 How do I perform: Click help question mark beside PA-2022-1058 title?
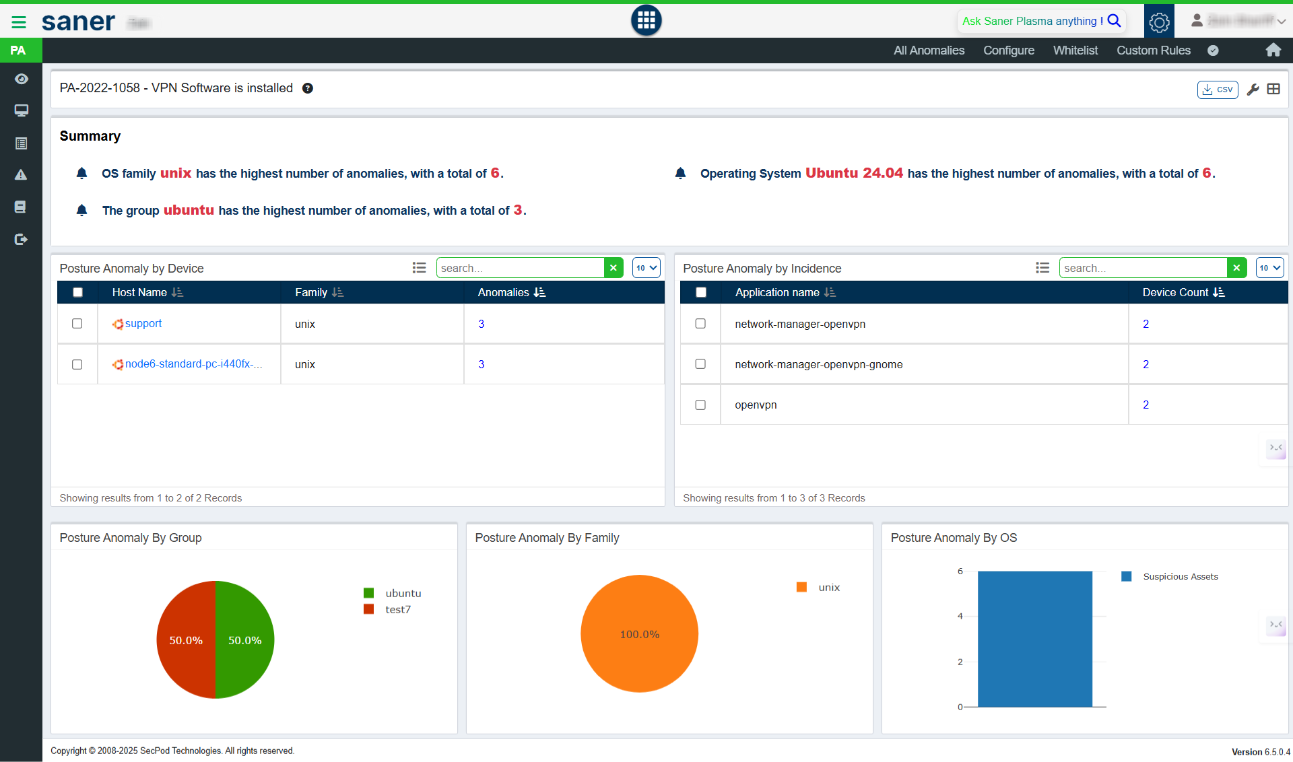pyautogui.click(x=308, y=88)
